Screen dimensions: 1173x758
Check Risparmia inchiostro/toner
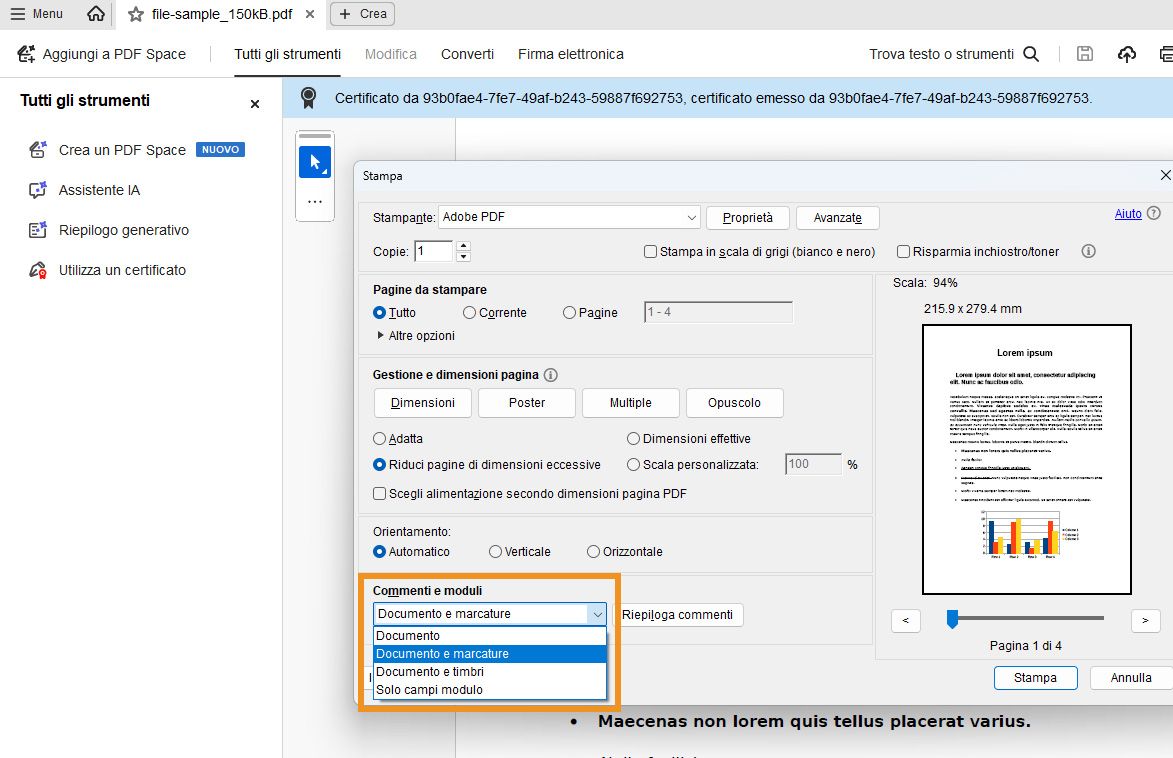pyautogui.click(x=904, y=251)
